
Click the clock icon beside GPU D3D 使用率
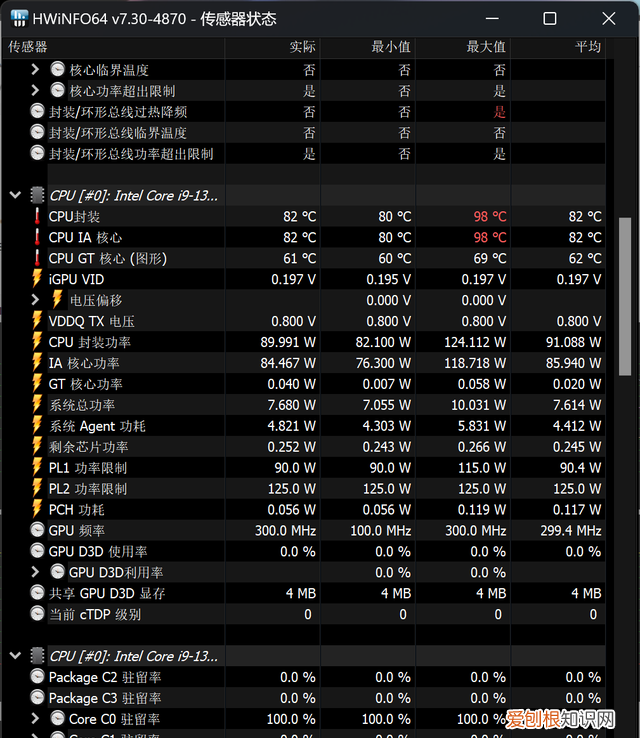tap(37, 551)
